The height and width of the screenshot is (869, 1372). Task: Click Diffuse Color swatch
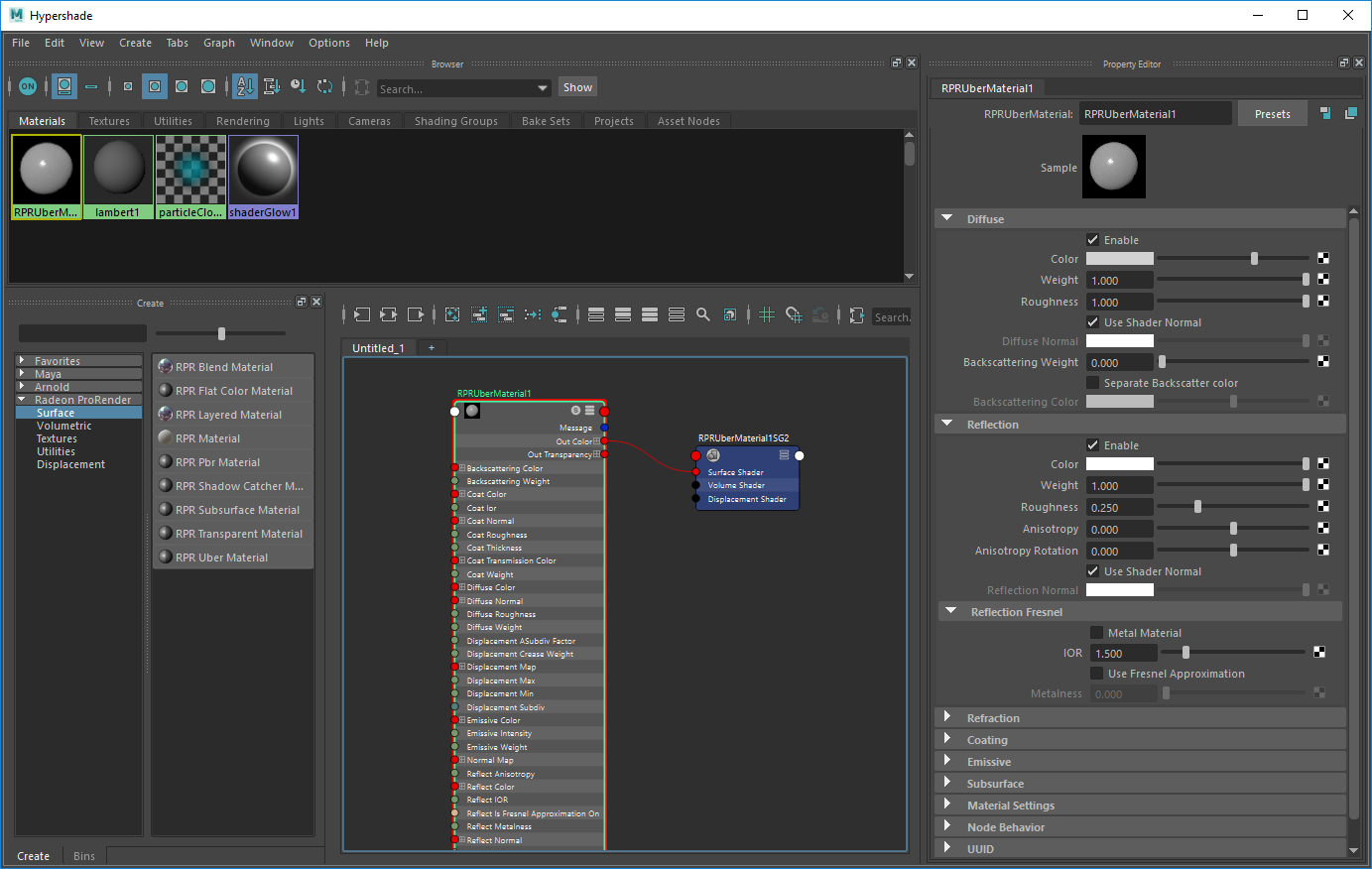[x=1120, y=259]
